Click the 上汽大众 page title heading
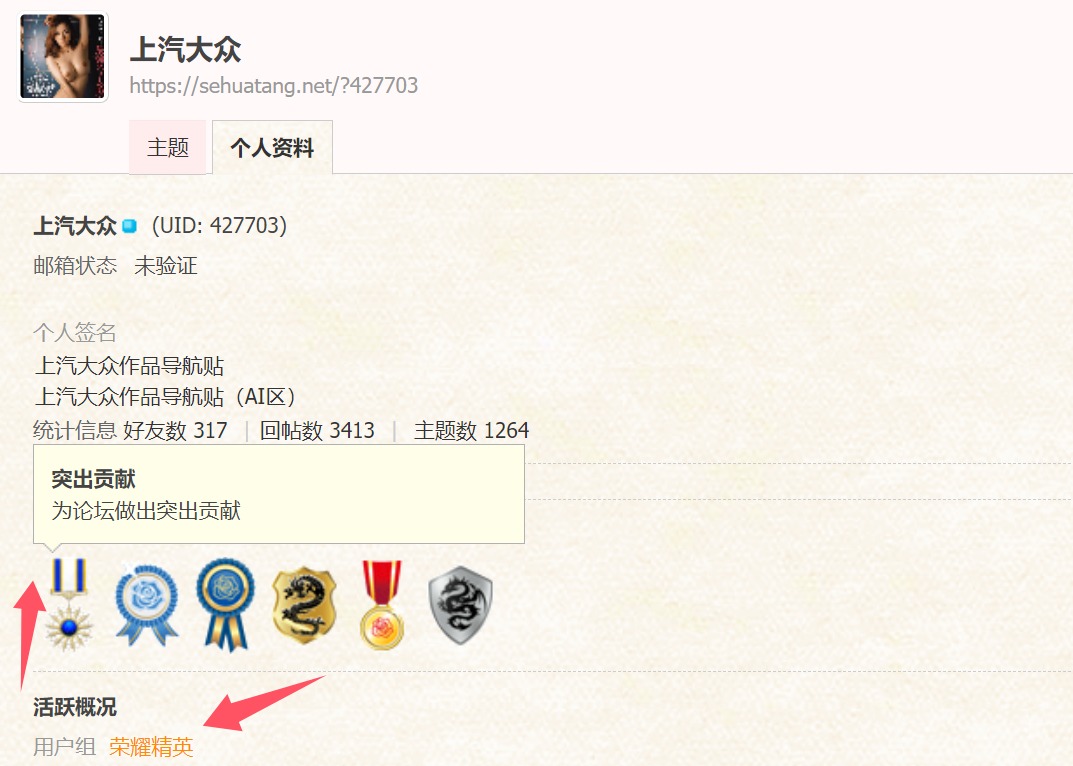The height and width of the screenshot is (766, 1073). (x=185, y=49)
